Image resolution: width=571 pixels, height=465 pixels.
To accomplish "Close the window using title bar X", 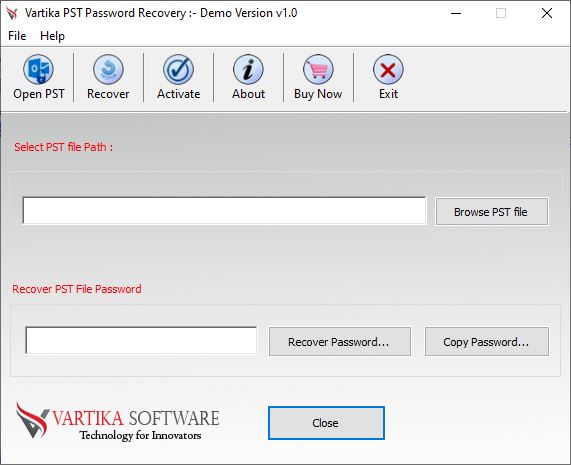I will coord(547,13).
